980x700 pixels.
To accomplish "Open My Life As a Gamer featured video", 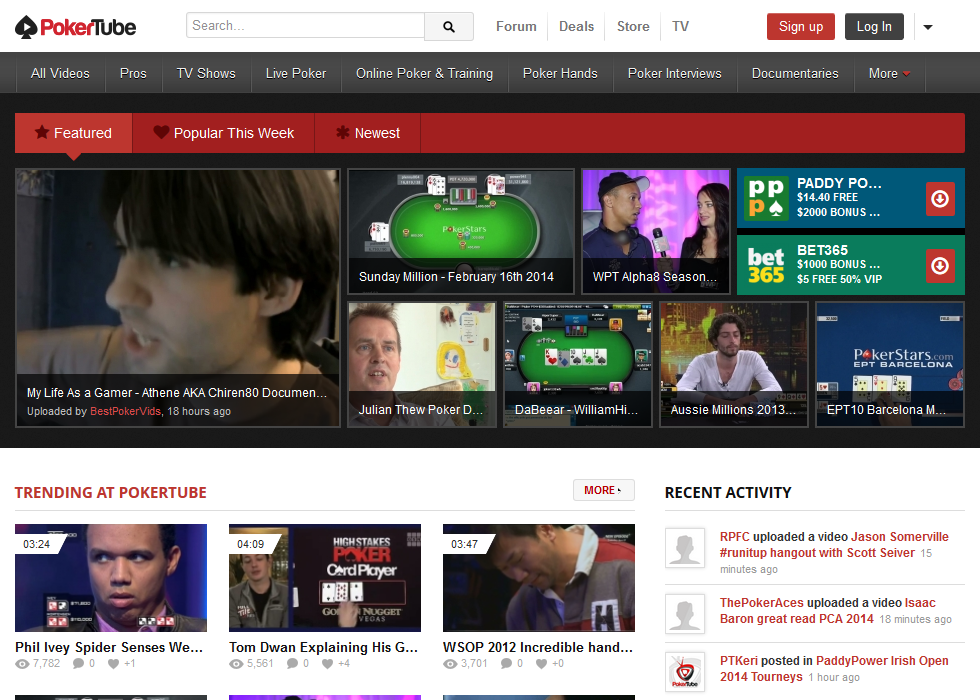I will (x=178, y=298).
